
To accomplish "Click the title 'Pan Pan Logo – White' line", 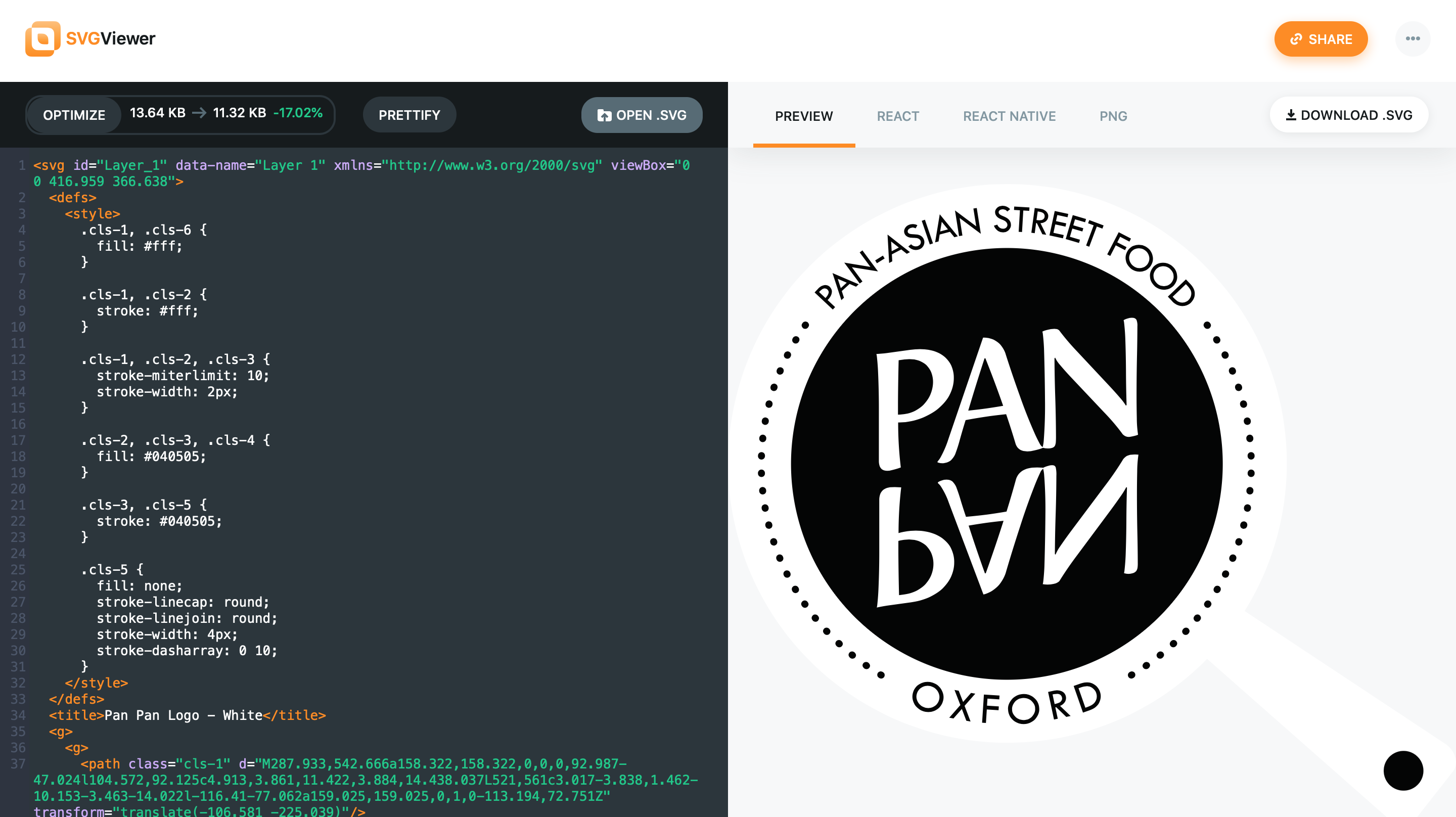I will [x=188, y=715].
